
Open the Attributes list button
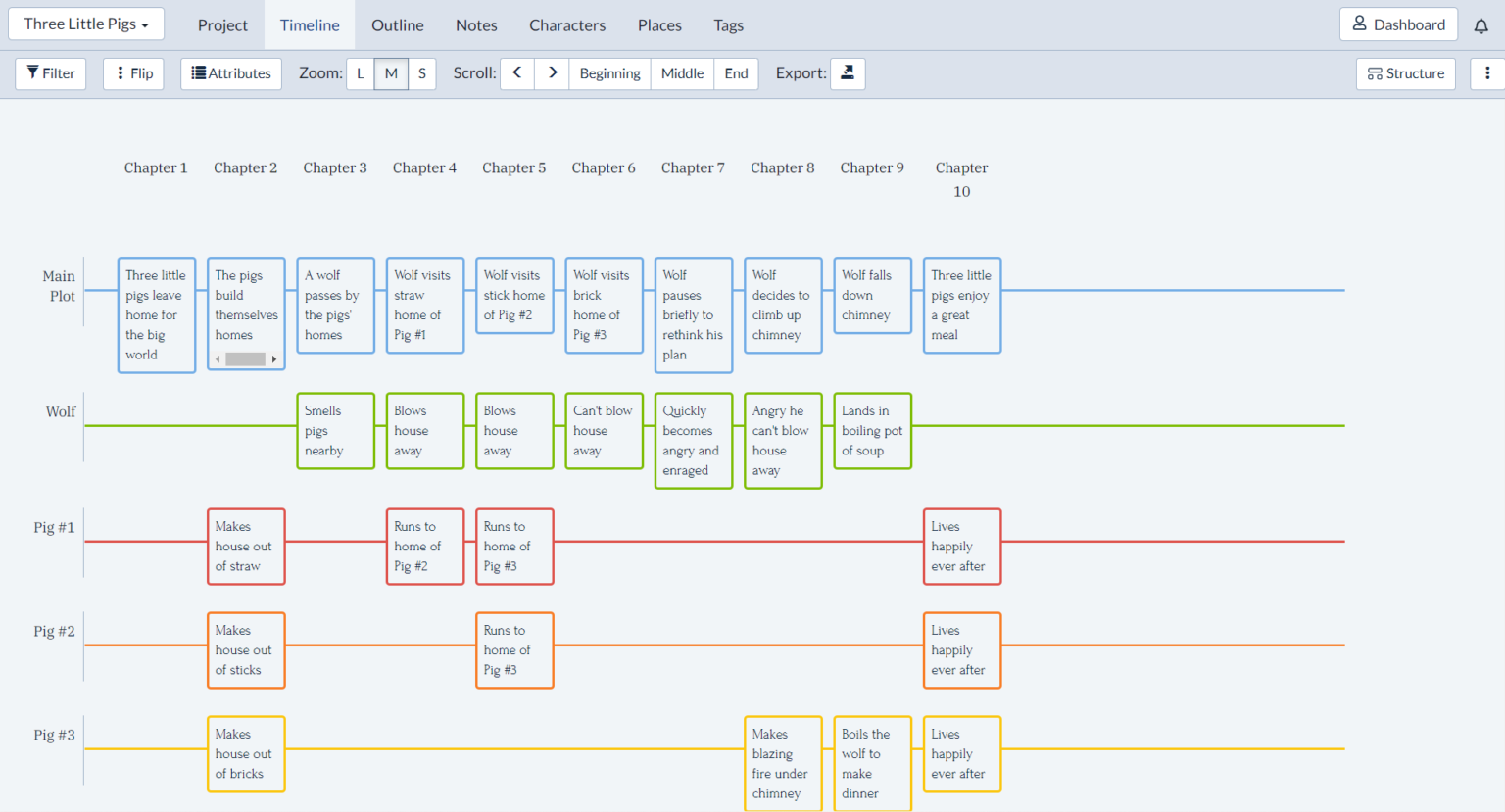231,73
